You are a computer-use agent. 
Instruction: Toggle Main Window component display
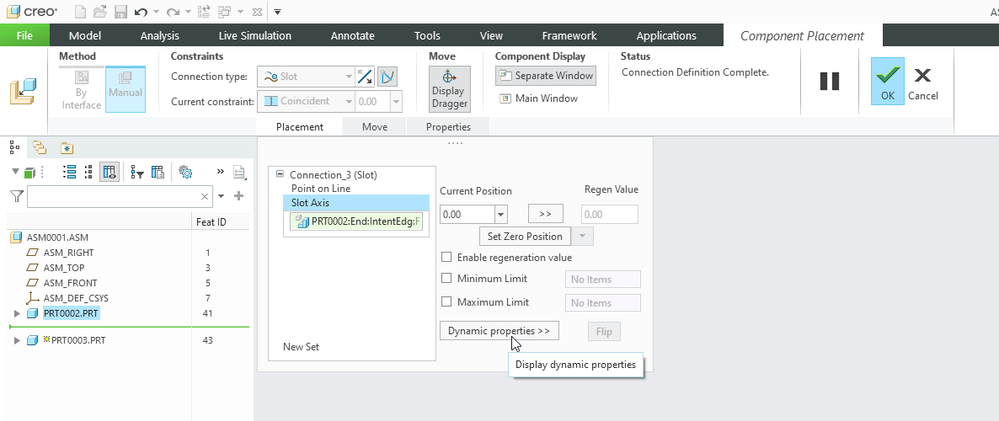click(x=539, y=99)
